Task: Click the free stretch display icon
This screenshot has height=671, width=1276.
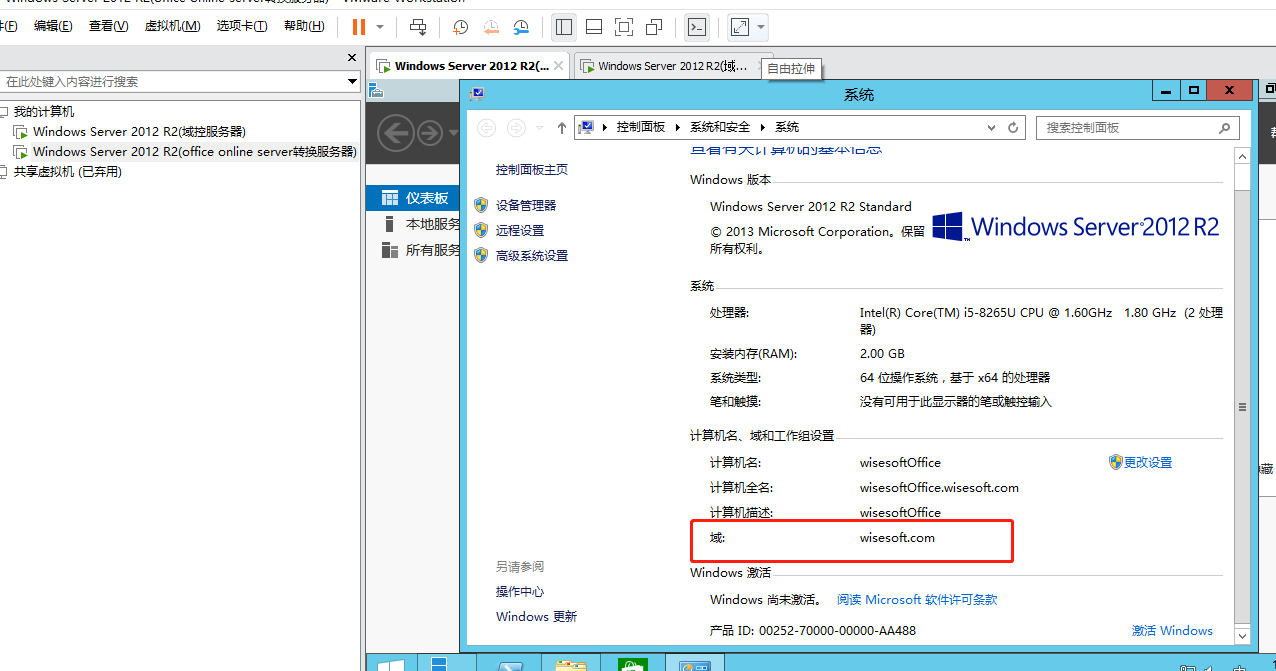Action: [740, 27]
